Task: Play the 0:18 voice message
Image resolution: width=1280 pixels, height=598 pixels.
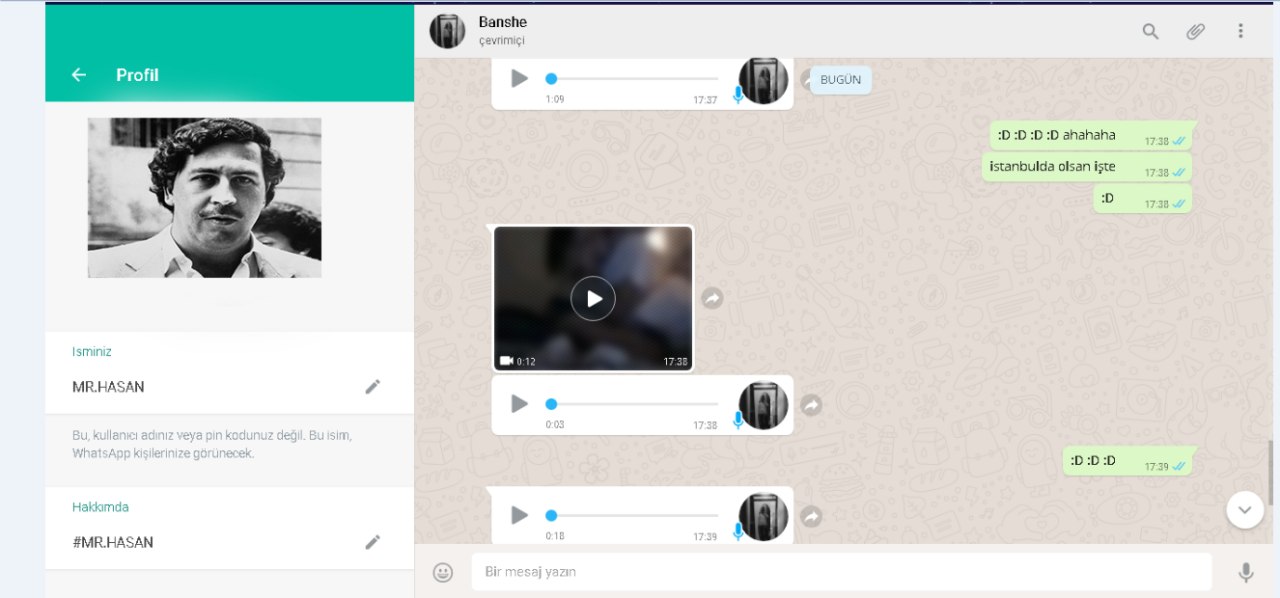Action: (519, 515)
